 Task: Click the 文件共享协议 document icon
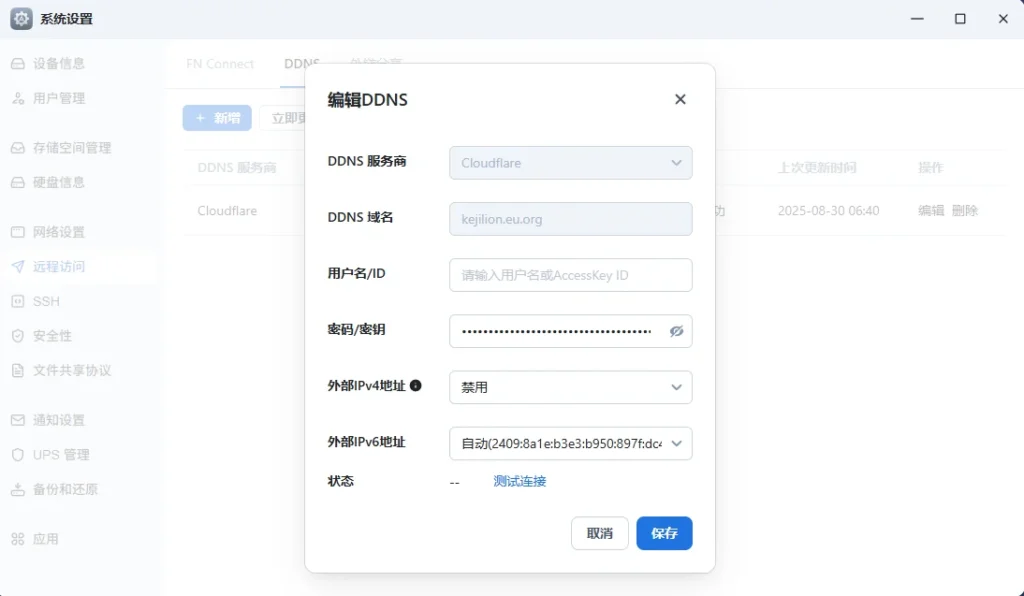(x=18, y=370)
